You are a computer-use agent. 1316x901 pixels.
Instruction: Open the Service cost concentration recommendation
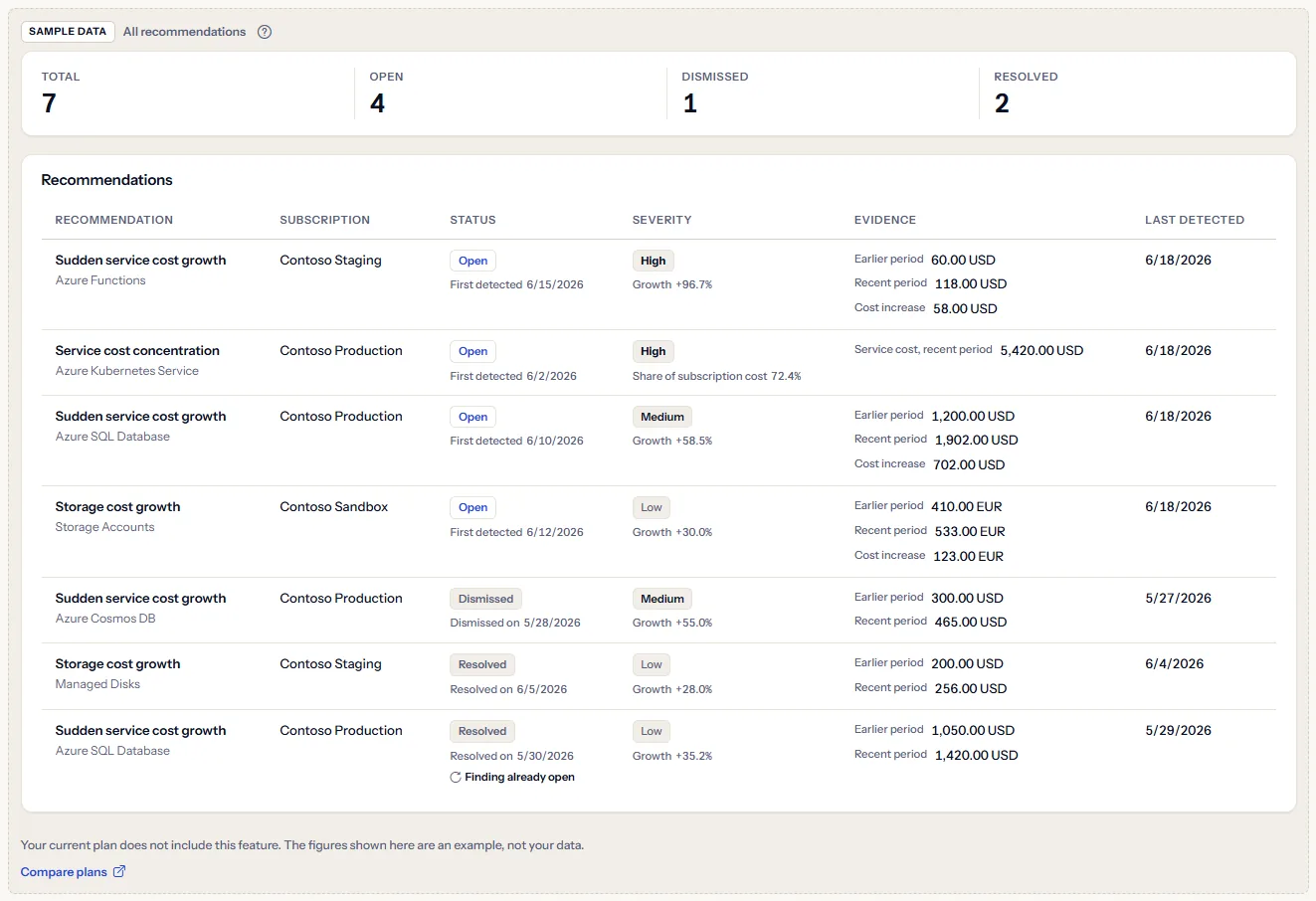click(x=137, y=351)
